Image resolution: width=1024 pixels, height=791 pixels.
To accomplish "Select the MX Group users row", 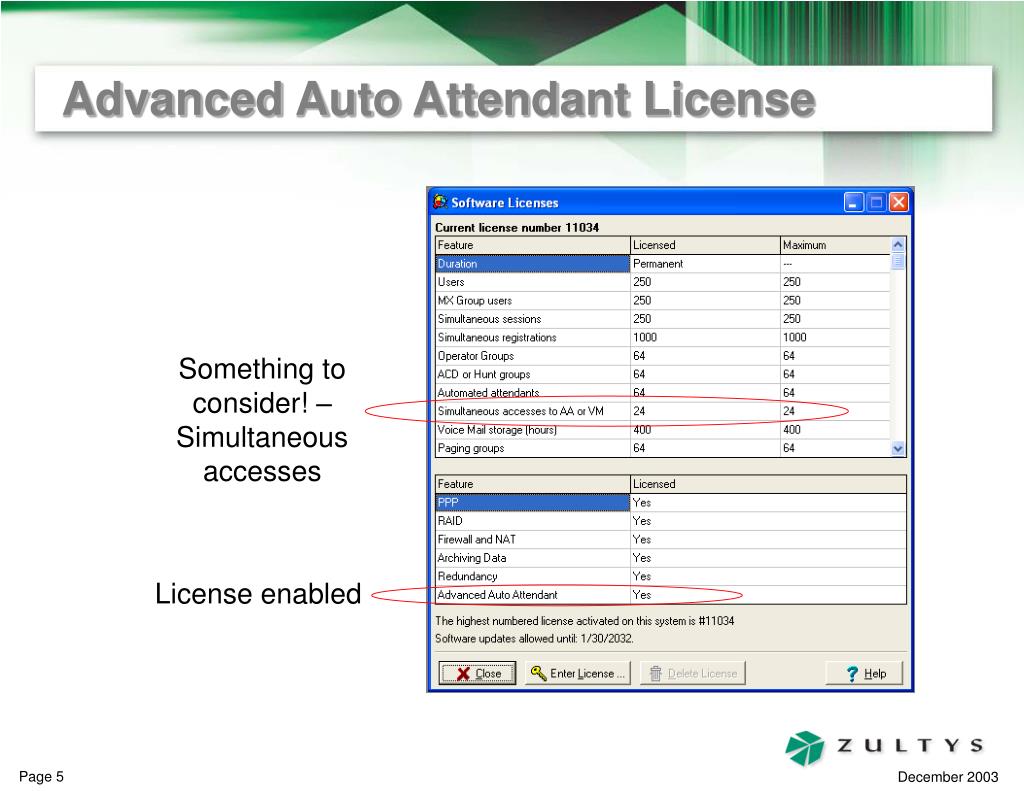I will [x=662, y=300].
